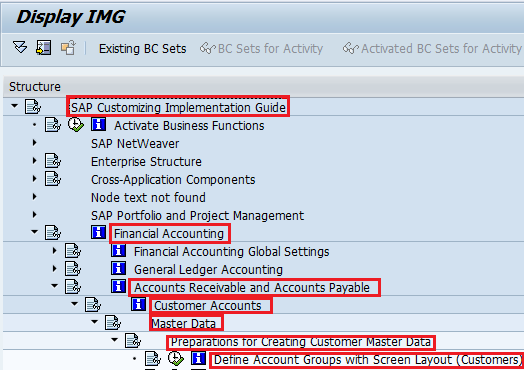Expand SAP Portfolio and Project Management
524x370 pixels.
point(34,215)
